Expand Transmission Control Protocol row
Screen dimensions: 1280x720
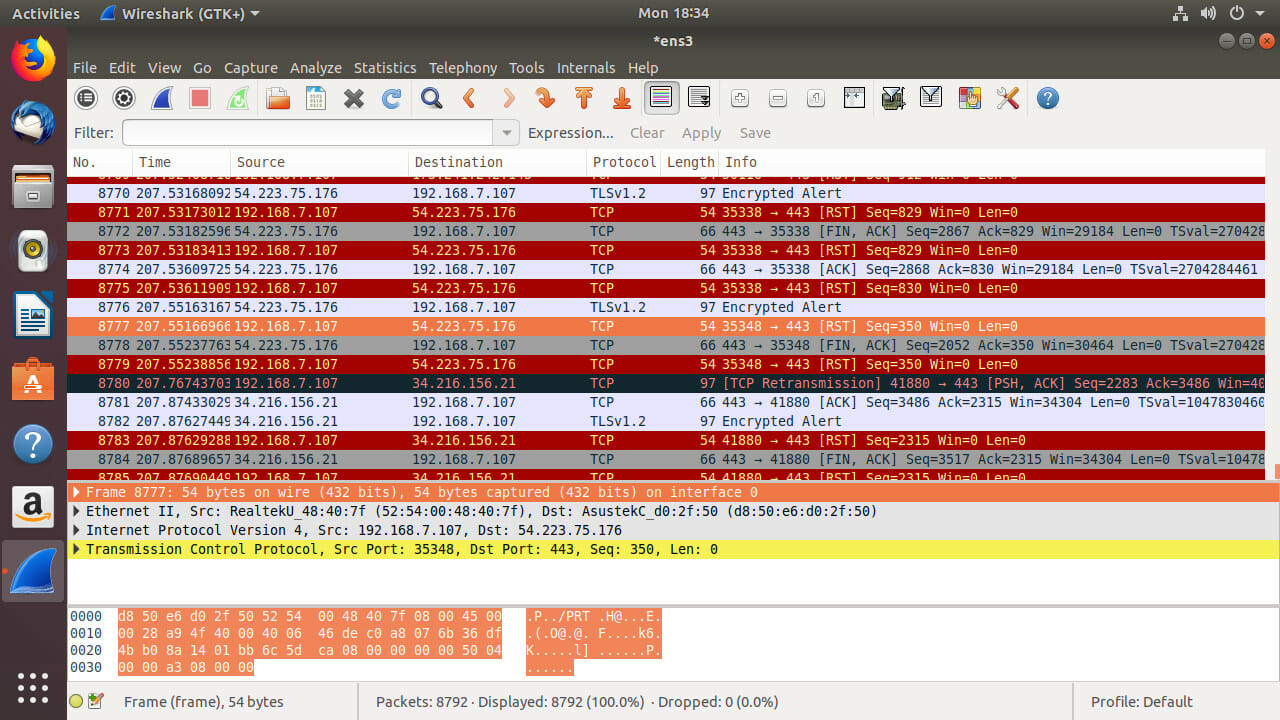(x=76, y=549)
